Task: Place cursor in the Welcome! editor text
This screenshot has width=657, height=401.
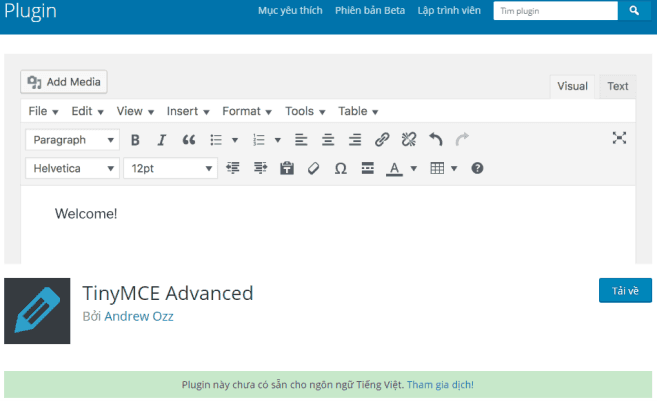Action: (86, 214)
